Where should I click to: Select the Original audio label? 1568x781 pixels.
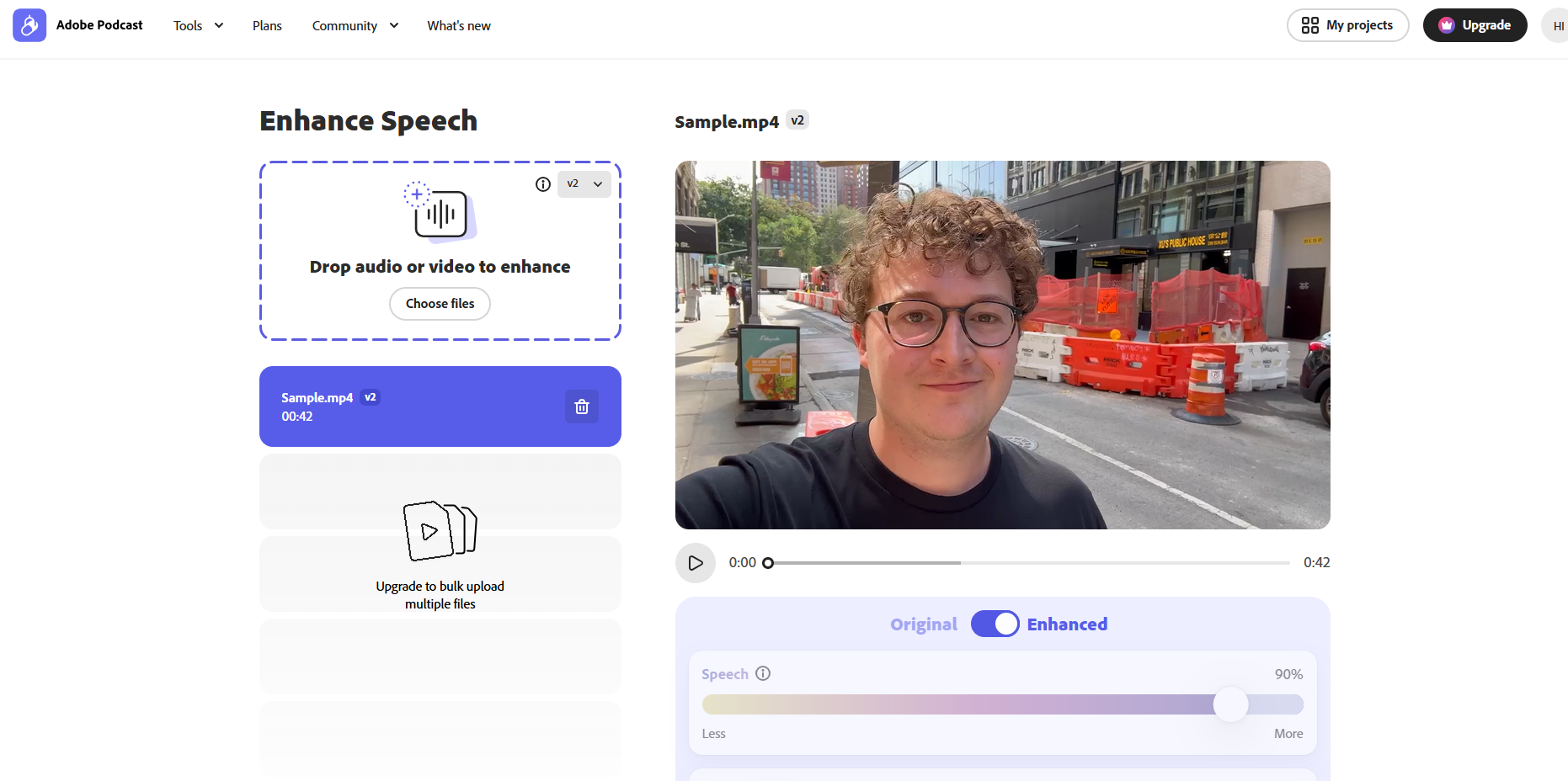pos(923,624)
